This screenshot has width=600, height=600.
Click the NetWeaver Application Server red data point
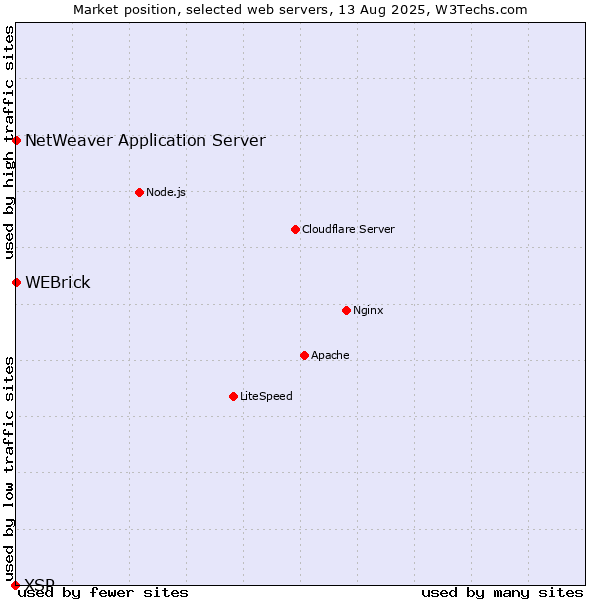pos(16,140)
